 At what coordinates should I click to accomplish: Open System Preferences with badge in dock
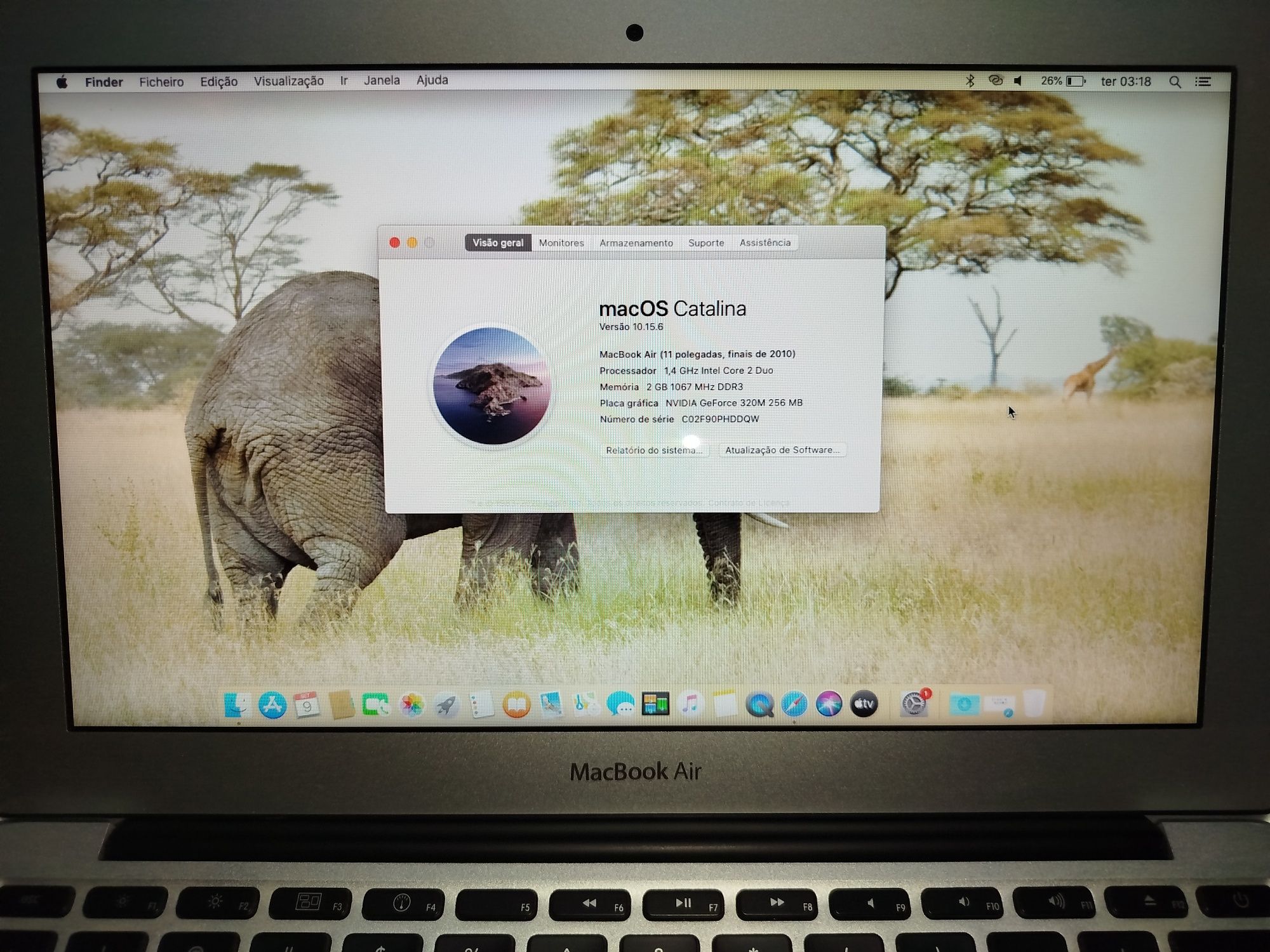(x=914, y=704)
